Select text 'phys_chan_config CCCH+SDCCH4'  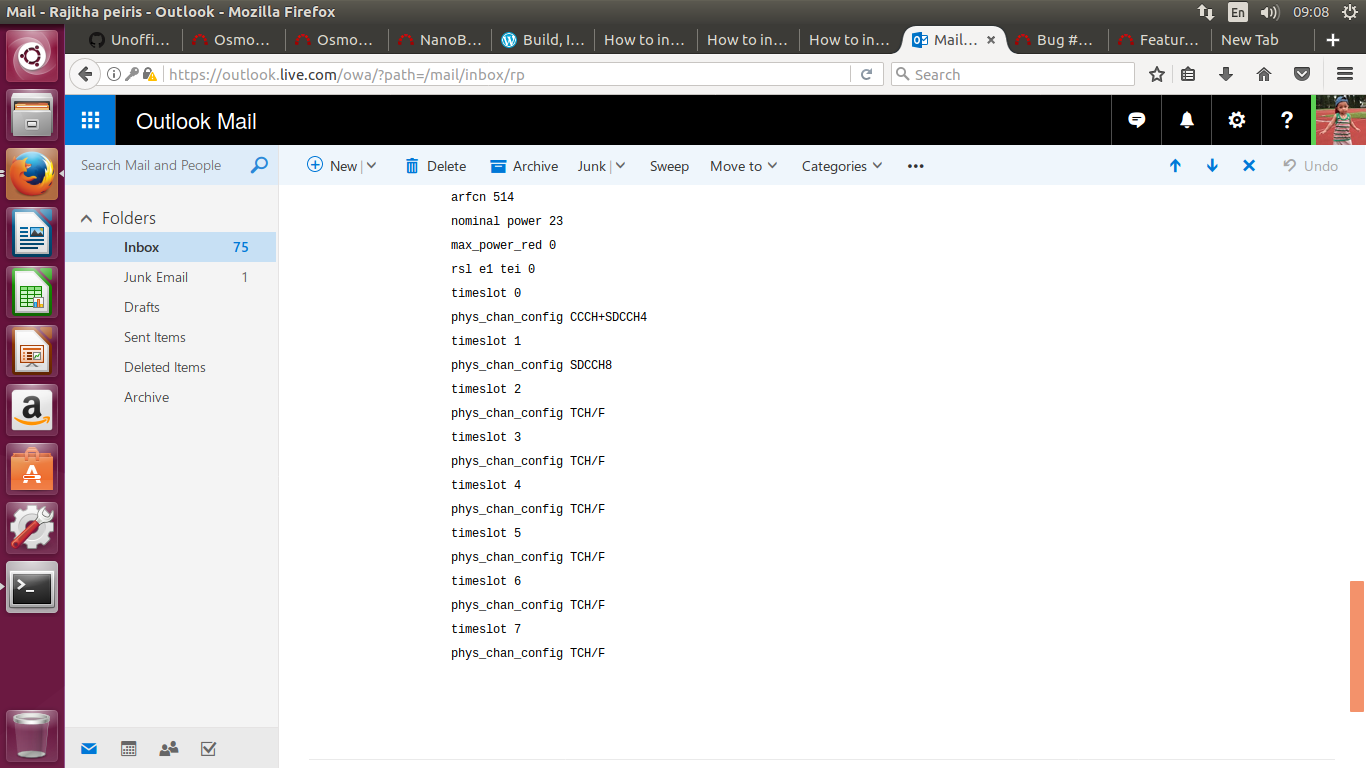(549, 317)
